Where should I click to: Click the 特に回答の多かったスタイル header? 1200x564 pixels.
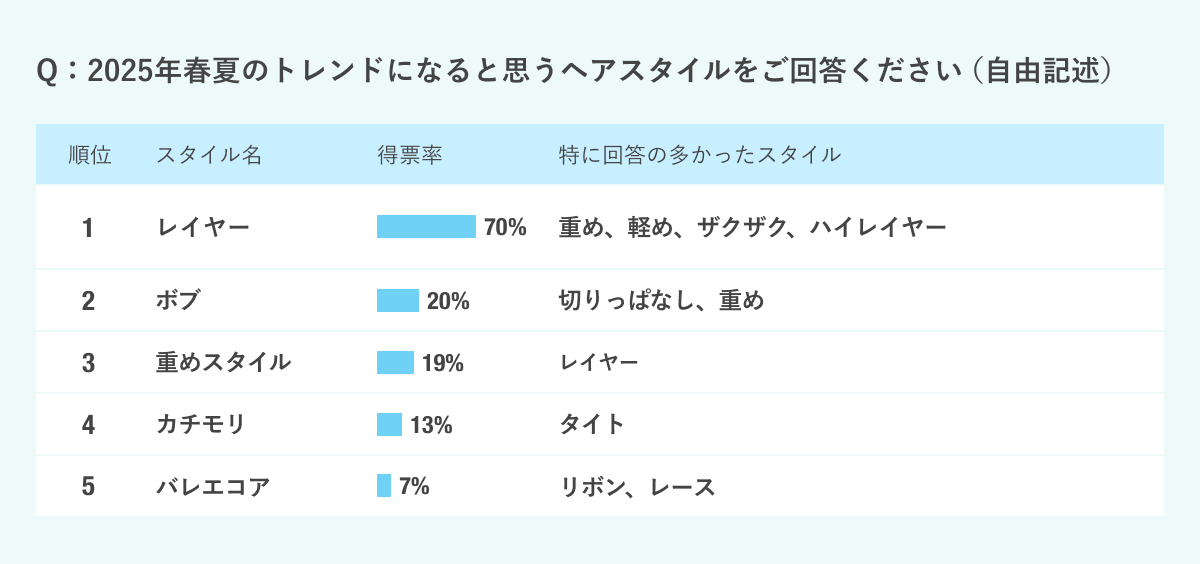699,155
